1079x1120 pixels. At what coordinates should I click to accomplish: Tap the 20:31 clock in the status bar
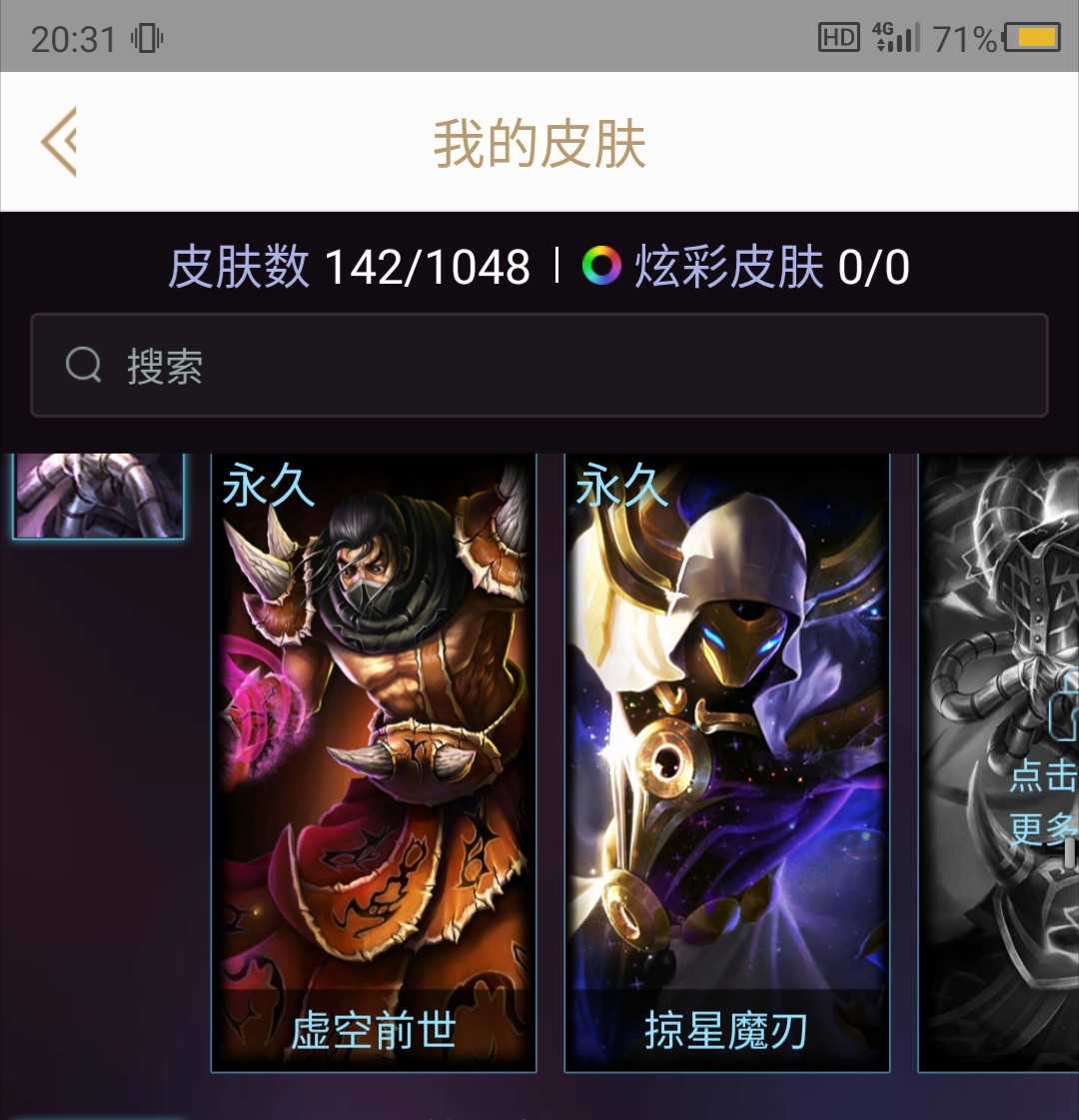point(74,39)
